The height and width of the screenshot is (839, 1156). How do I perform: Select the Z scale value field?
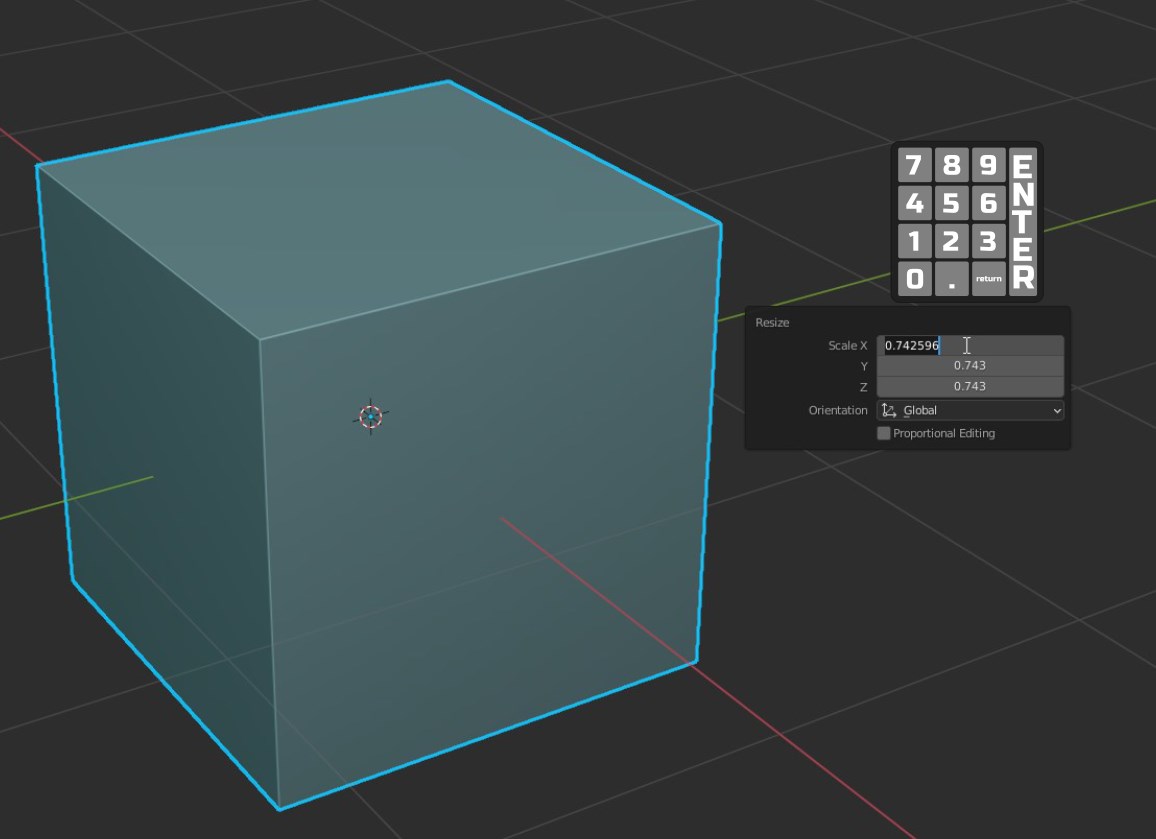(x=970, y=386)
